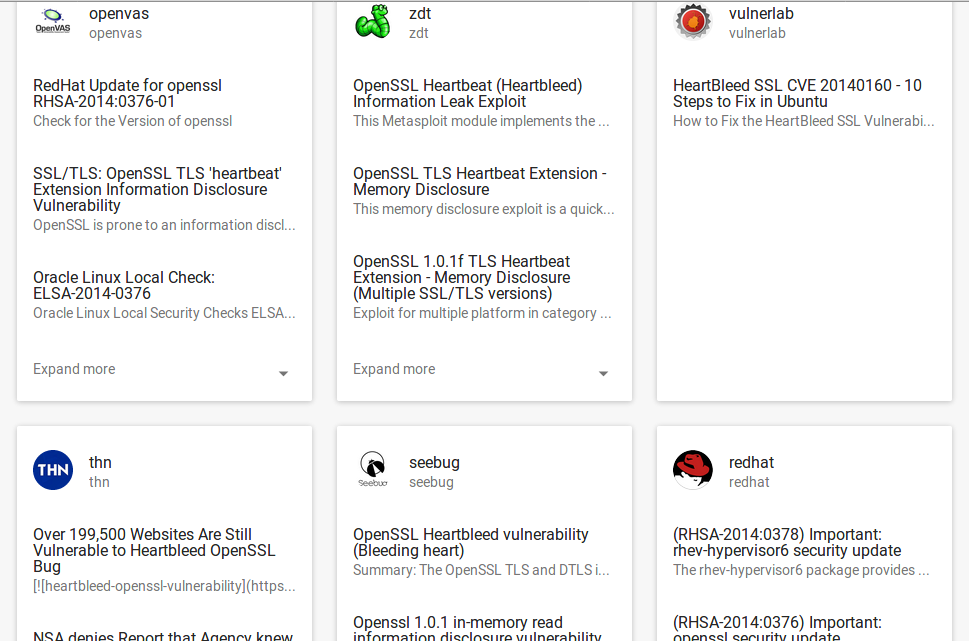Click the openvas card dropdown arrow
The width and height of the screenshot is (969, 641).
tap(283, 373)
